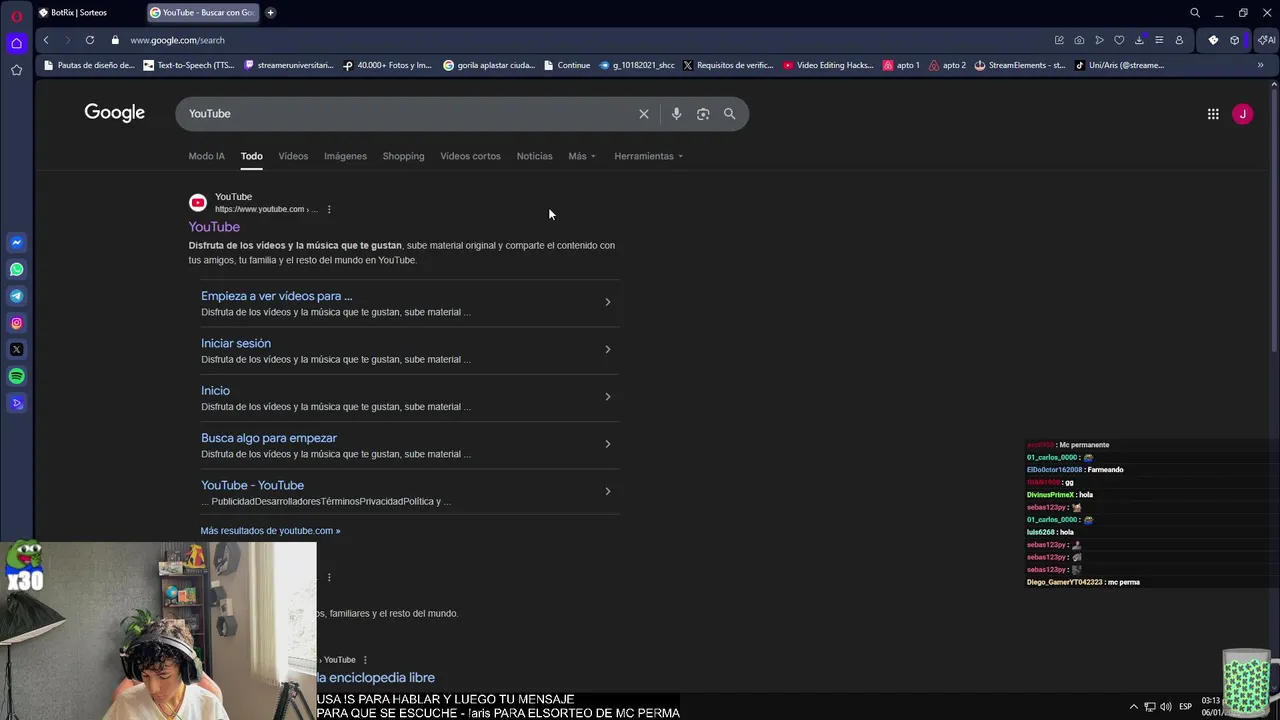Open the extensions cube icon
Image resolution: width=1280 pixels, height=720 pixels.
pos(1235,40)
